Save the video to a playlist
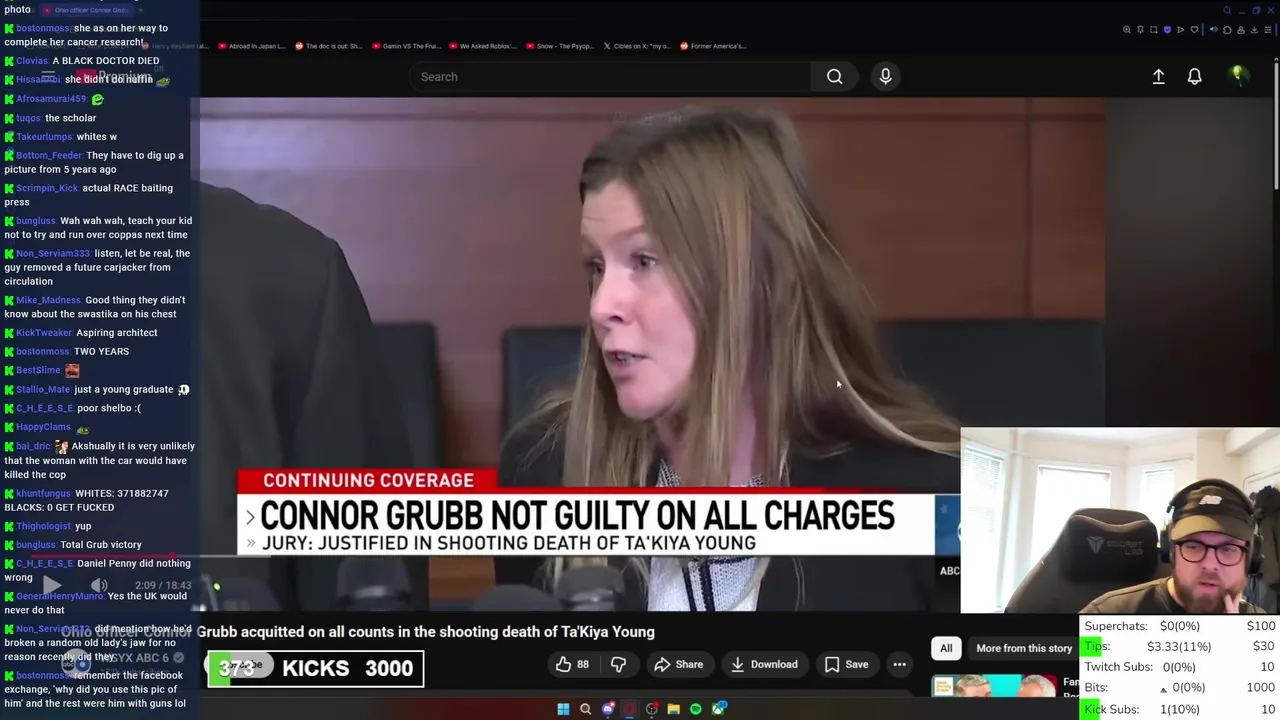1280x720 pixels. pyautogui.click(x=846, y=664)
